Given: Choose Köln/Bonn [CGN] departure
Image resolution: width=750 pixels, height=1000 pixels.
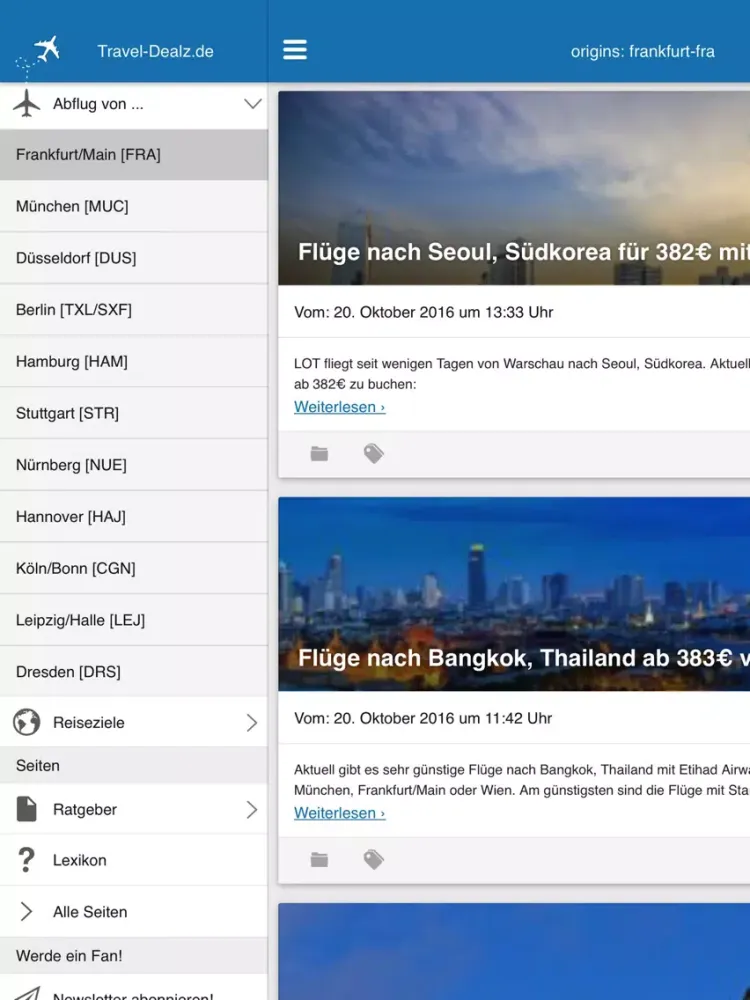Looking at the screenshot, I should 134,568.
